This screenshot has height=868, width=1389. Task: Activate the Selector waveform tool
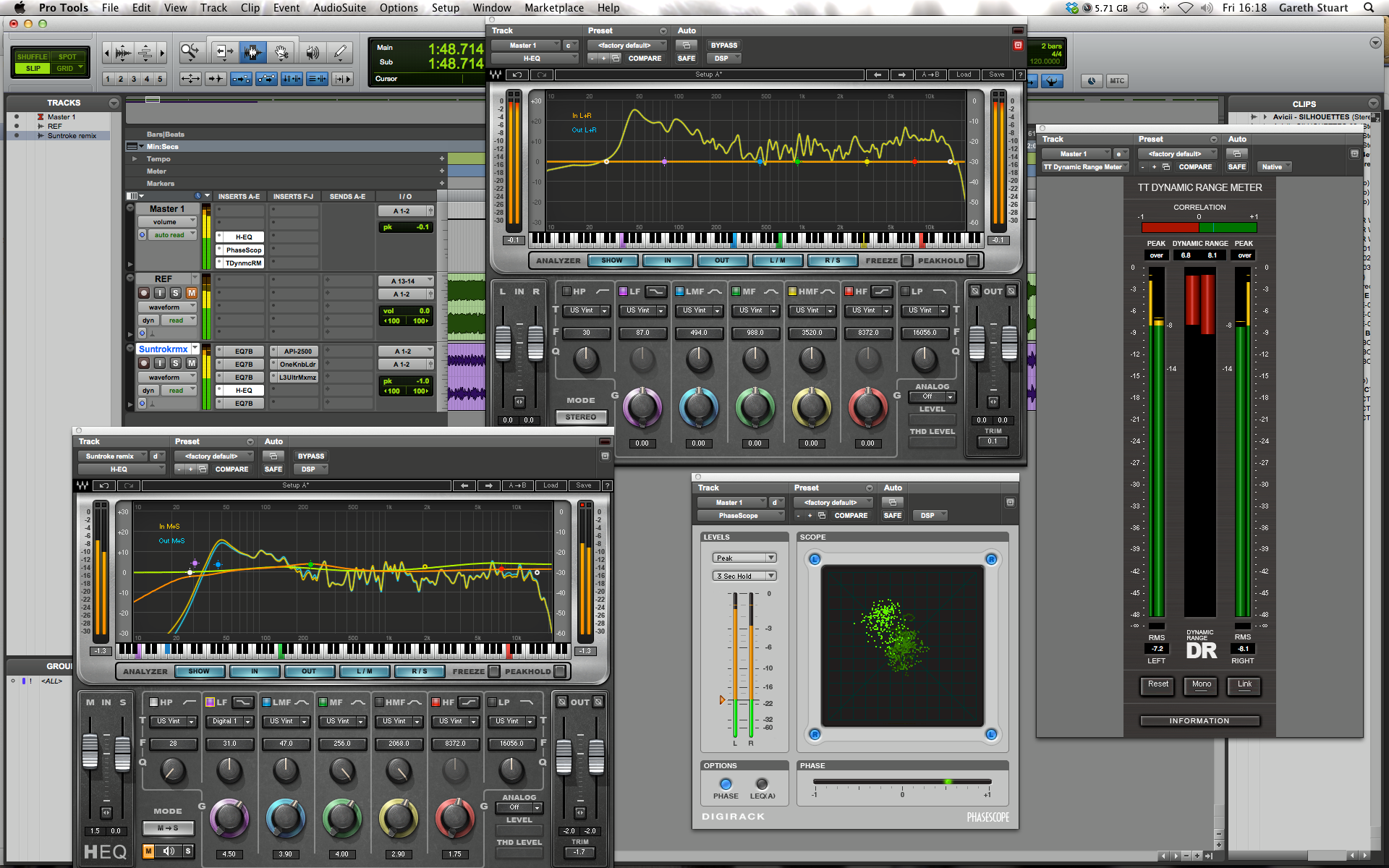252,52
